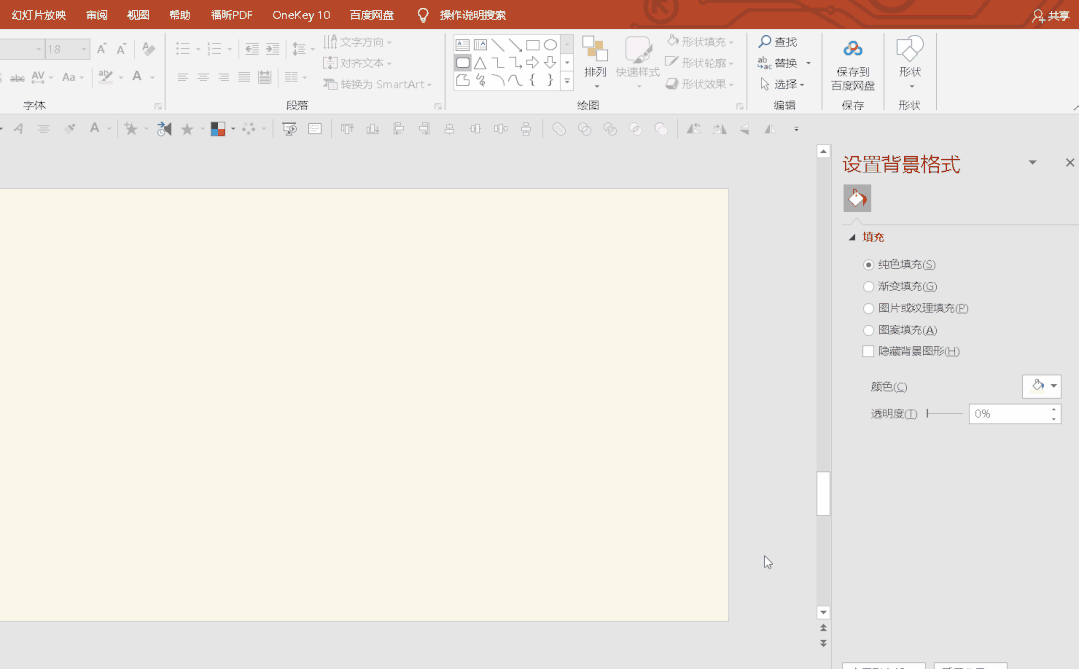
Task: Check Hide background graphics (隐藏背景图形)
Action: 868,352
